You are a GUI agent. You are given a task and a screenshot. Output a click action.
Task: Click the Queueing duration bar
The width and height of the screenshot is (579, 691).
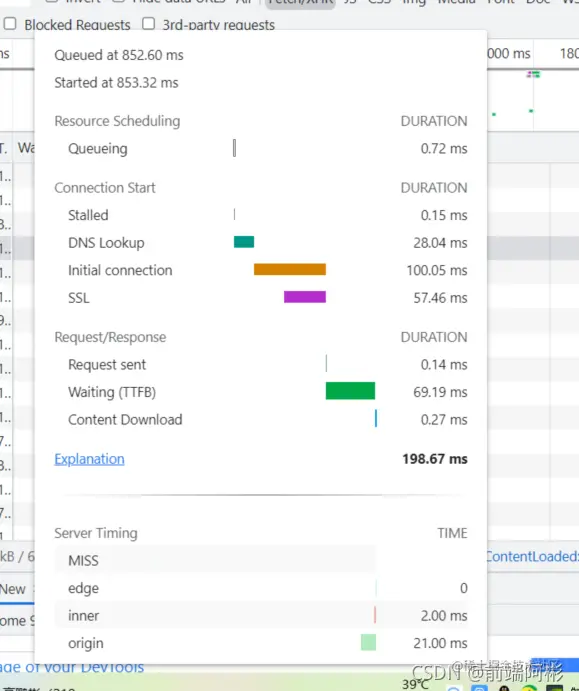click(x=234, y=148)
